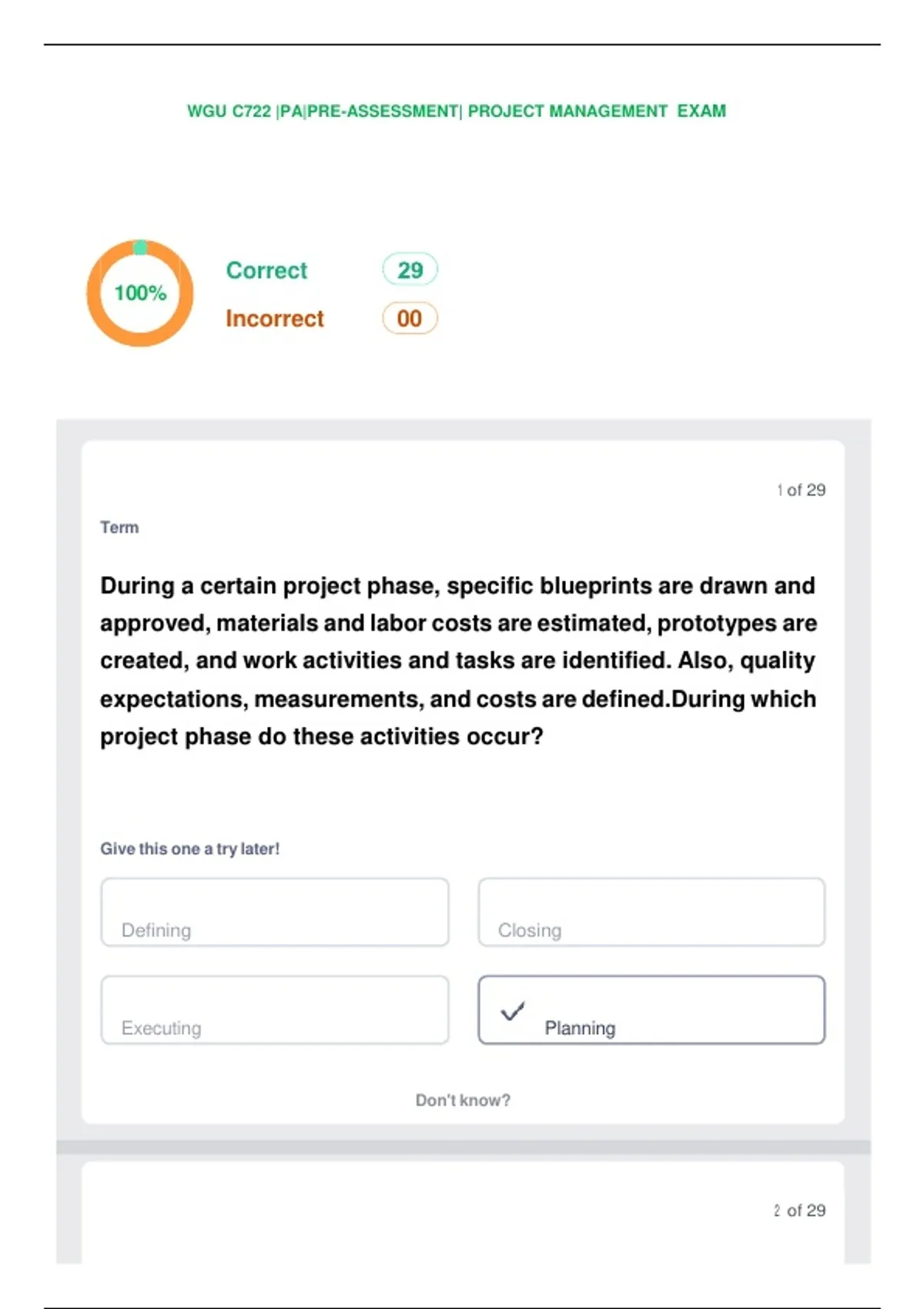This screenshot has width=924, height=1309.
Task: Click the checkmark icon beside Planning
Action: (513, 1010)
